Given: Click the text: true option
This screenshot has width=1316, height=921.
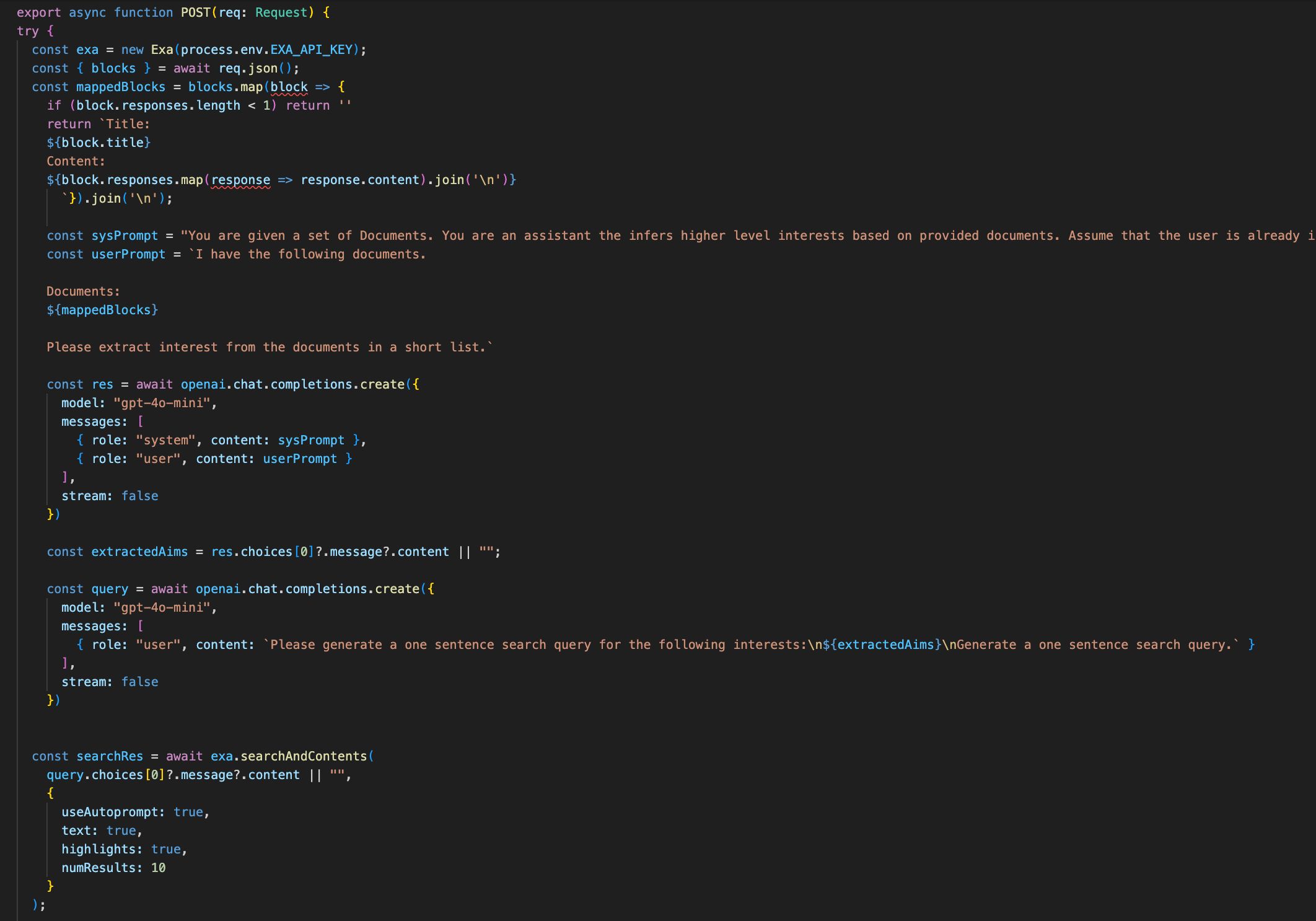Looking at the screenshot, I should click(102, 831).
